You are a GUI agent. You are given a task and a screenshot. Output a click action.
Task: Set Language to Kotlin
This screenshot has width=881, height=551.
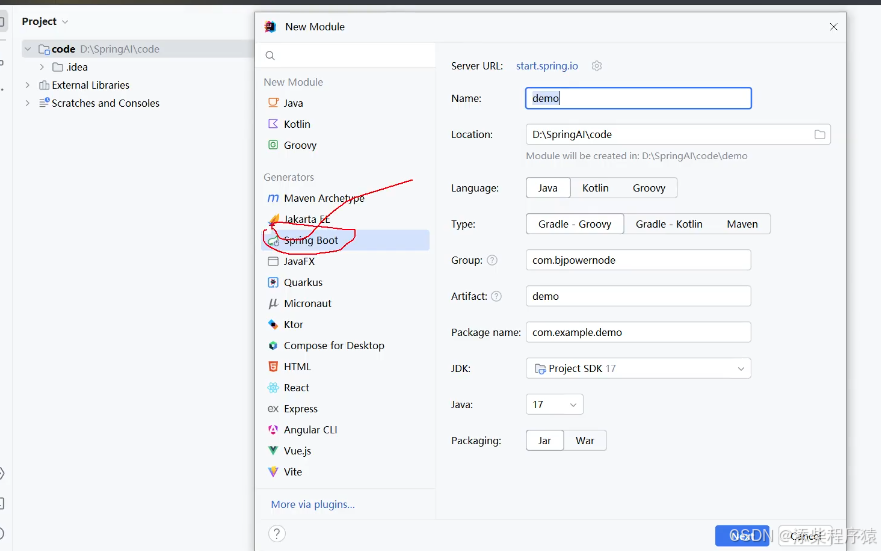click(x=595, y=188)
